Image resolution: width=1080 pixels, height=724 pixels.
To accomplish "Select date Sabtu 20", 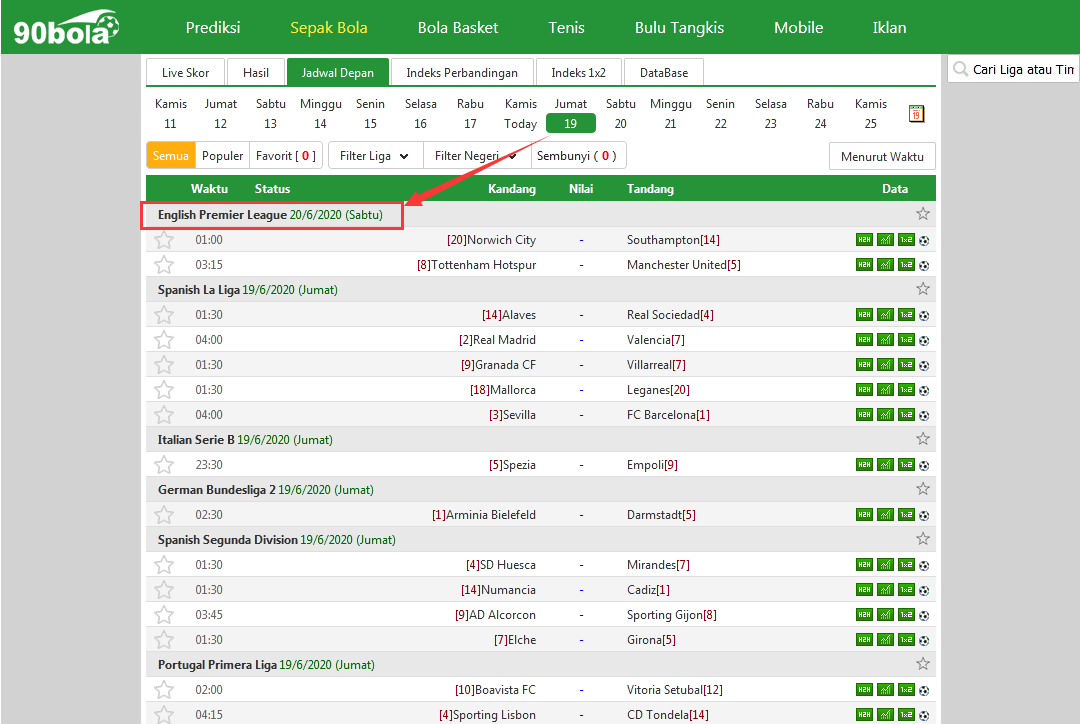I will [621, 114].
